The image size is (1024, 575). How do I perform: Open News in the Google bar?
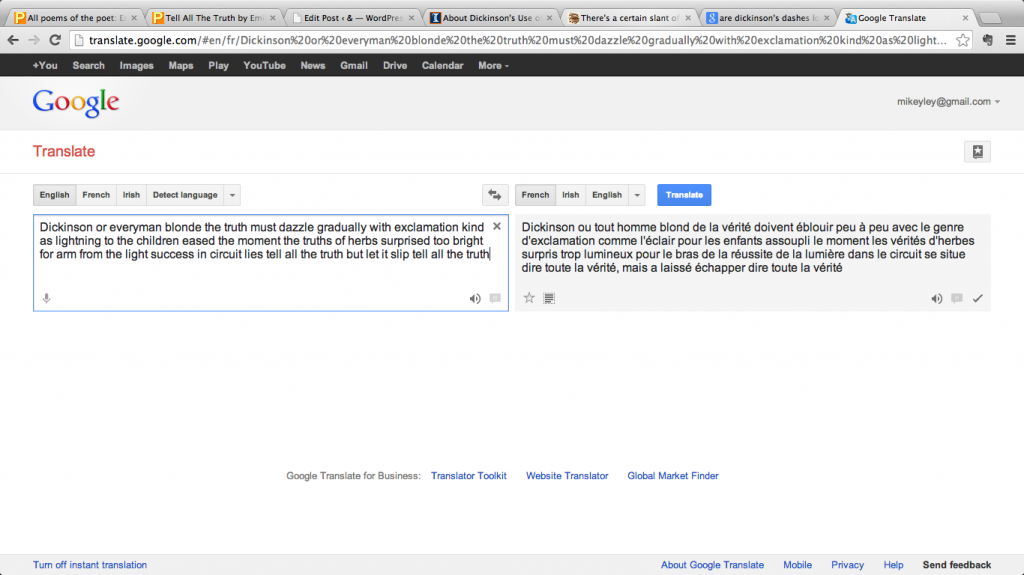coord(312,65)
